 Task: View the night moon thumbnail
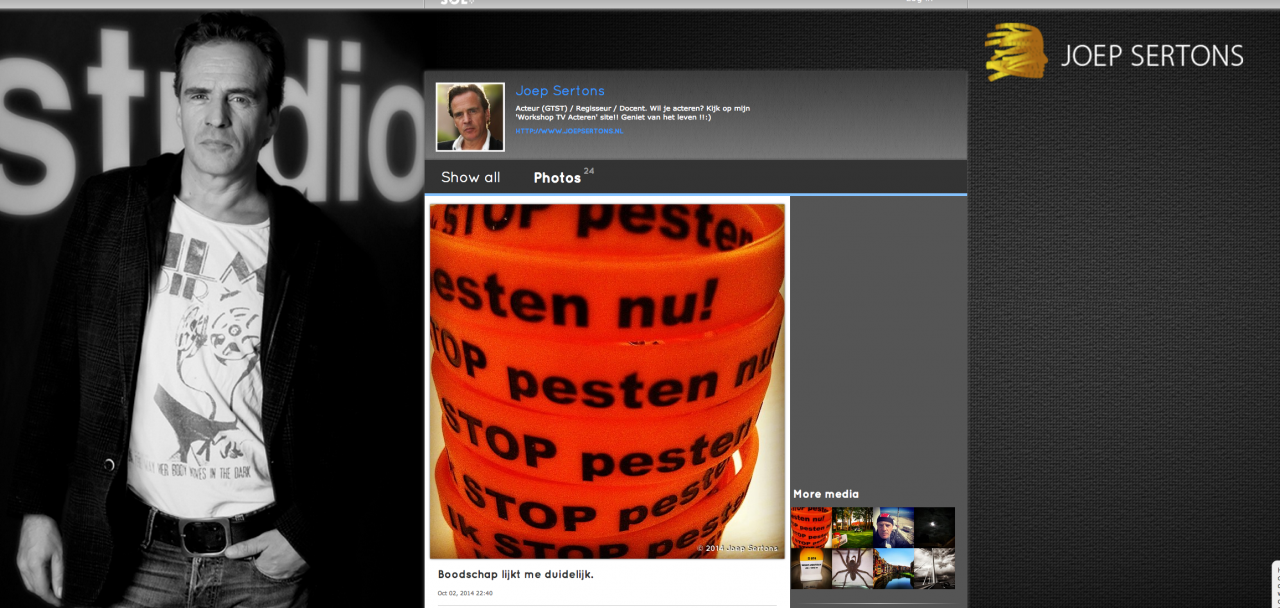934,527
